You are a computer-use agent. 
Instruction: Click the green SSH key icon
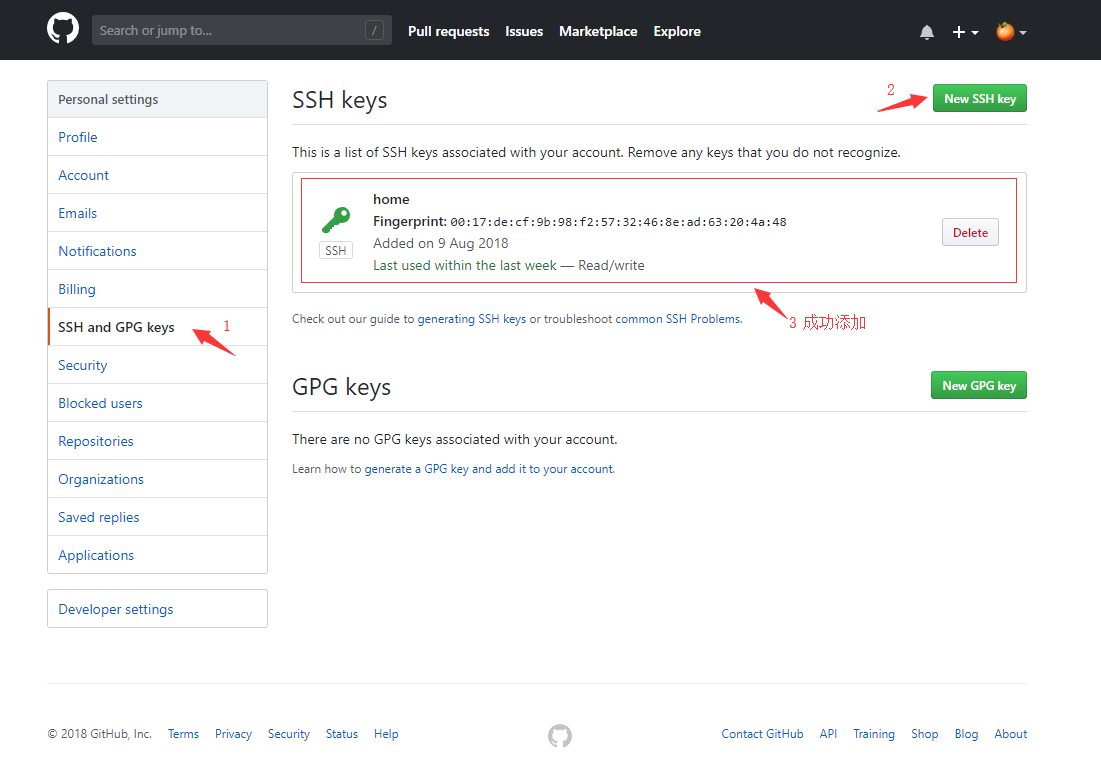[336, 220]
